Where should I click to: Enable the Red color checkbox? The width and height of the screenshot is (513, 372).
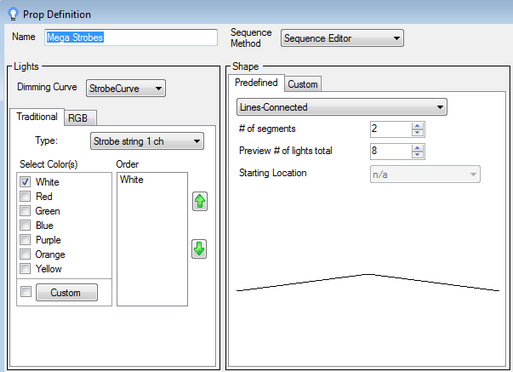[x=25, y=196]
